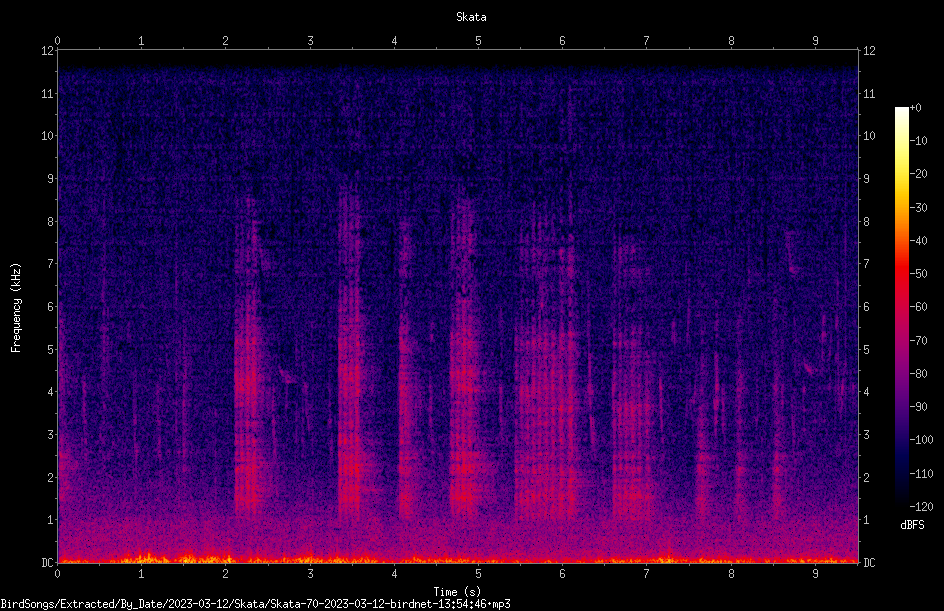Click the mp3 file path text at bottom
The height and width of the screenshot is (611, 944).
(255, 604)
